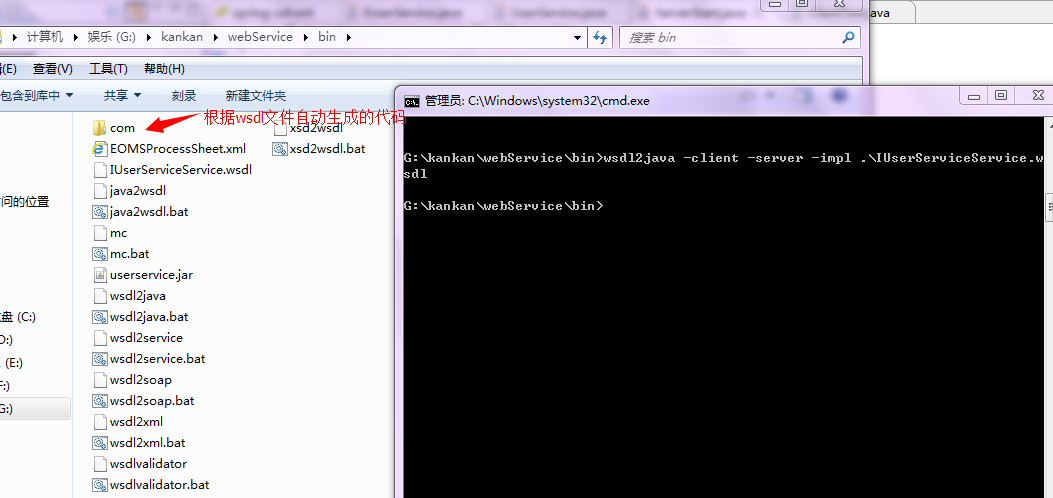Screen dimensions: 1053x498
Task: Select the mc file without extension
Action: 118,233
